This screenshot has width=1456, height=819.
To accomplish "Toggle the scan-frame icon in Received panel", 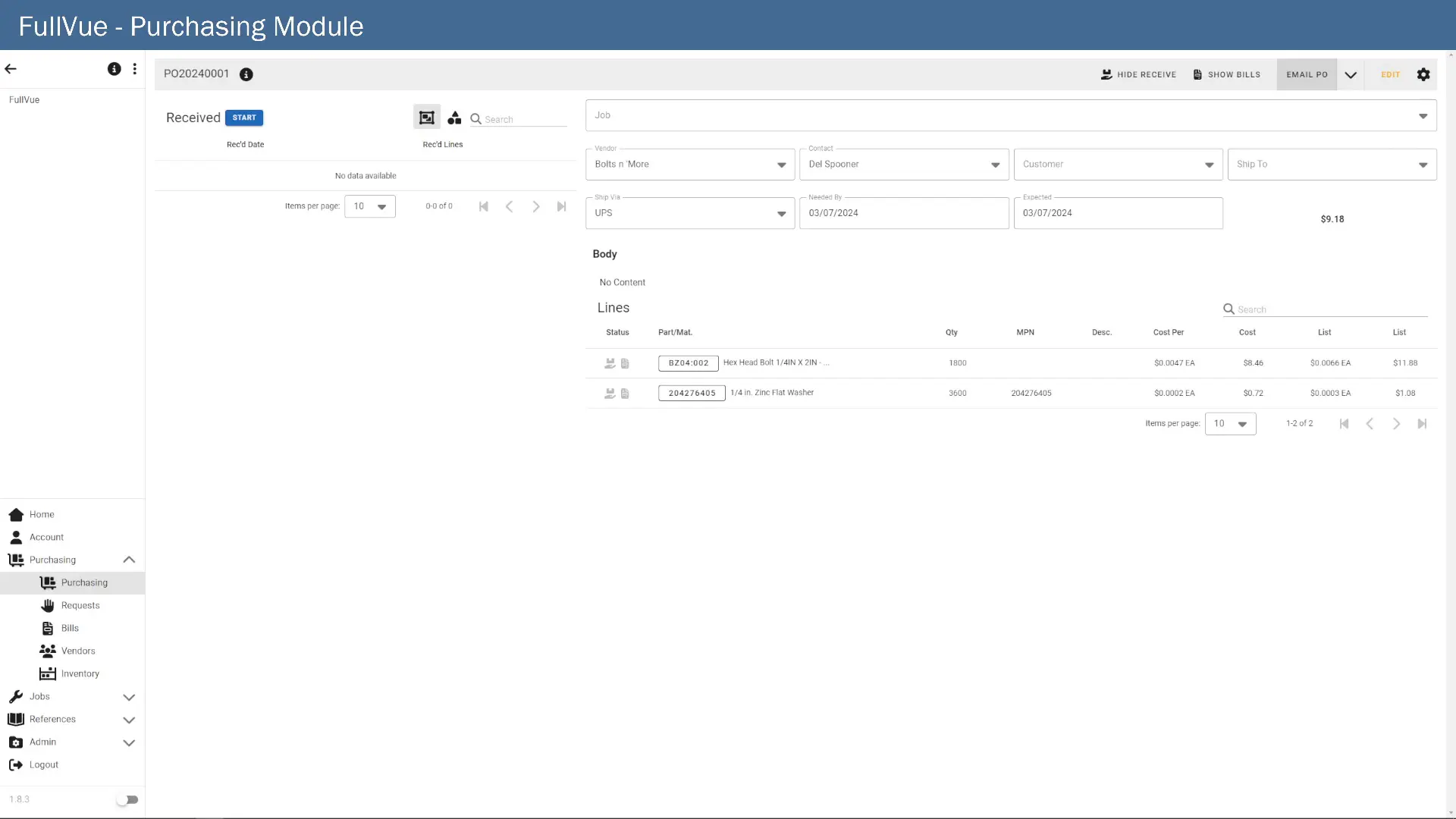I will [427, 118].
